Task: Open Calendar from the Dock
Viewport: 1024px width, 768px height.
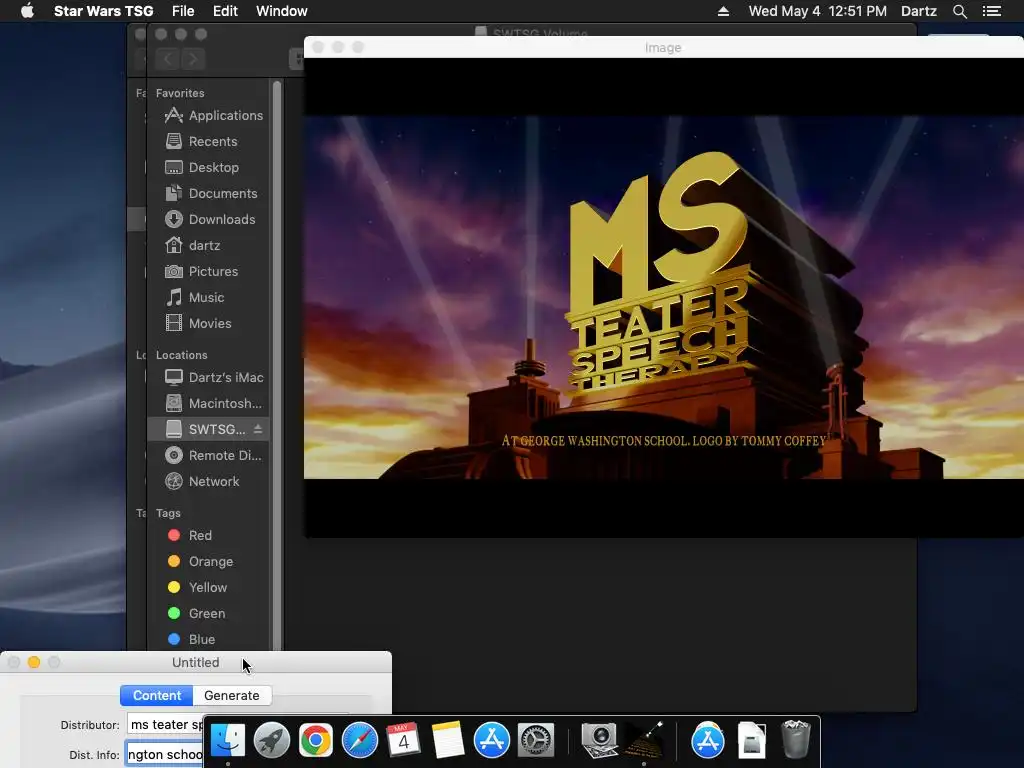Action: pyautogui.click(x=404, y=740)
